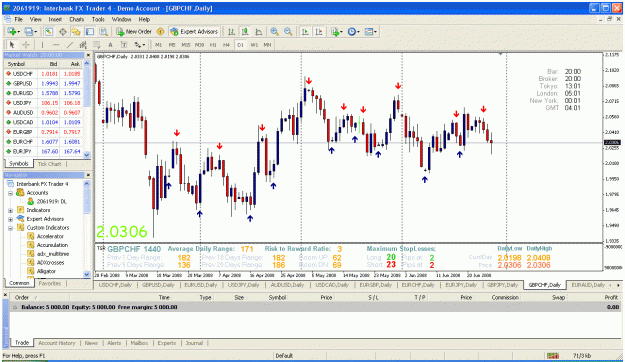This screenshot has height=362, width=625.
Task: Collapse the Accounts tree node
Action: (x=11, y=193)
